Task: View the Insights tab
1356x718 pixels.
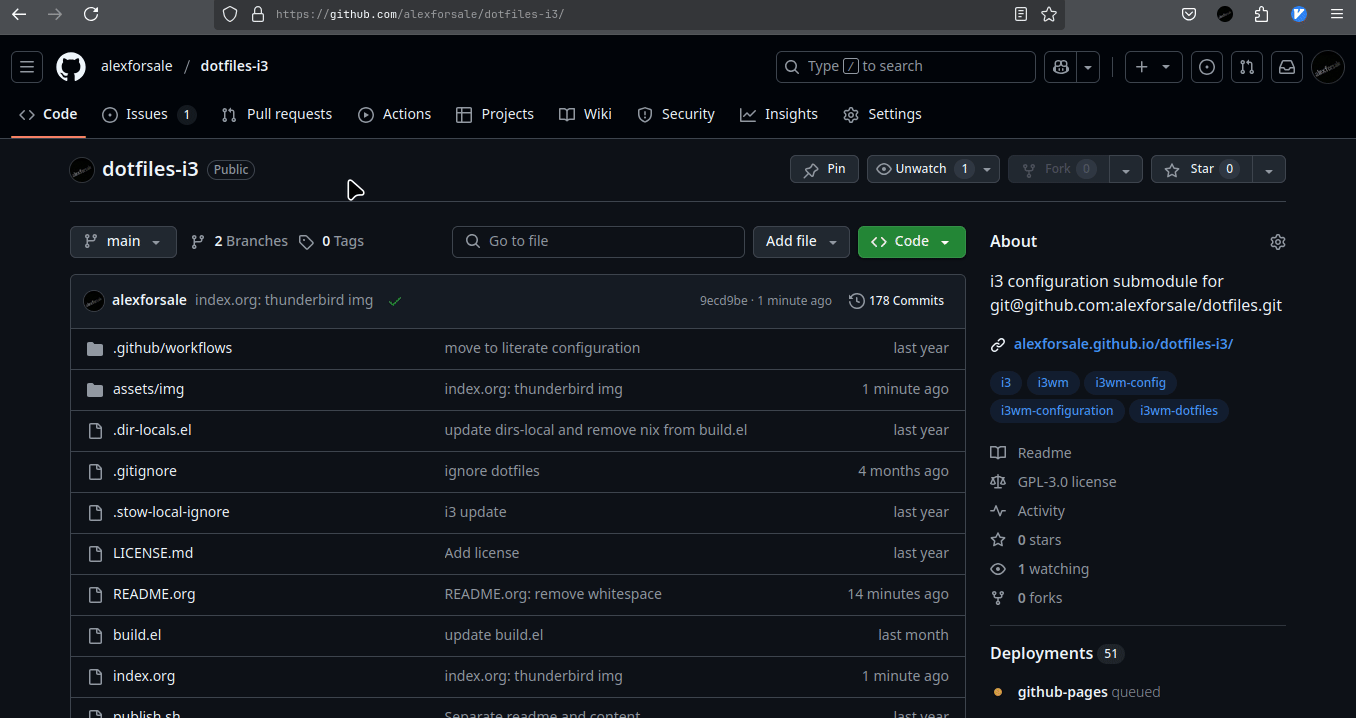Action: click(x=779, y=114)
